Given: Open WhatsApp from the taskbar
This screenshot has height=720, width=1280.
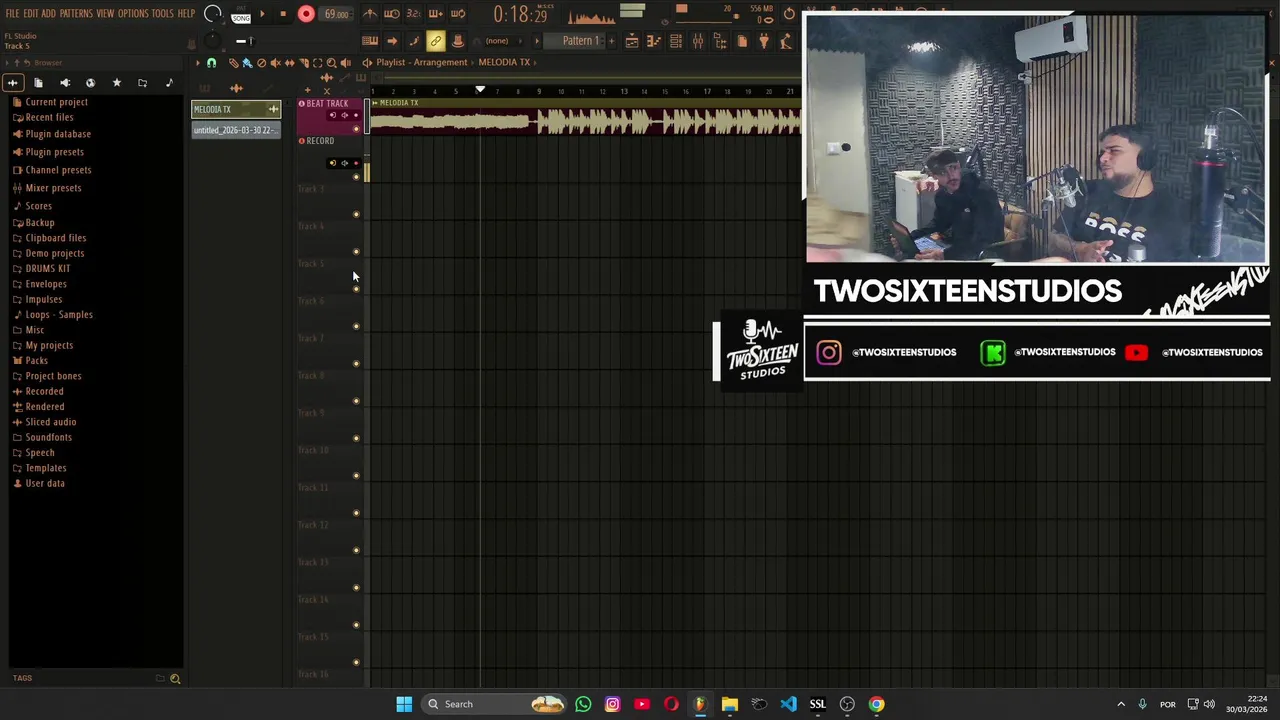Looking at the screenshot, I should click(583, 704).
